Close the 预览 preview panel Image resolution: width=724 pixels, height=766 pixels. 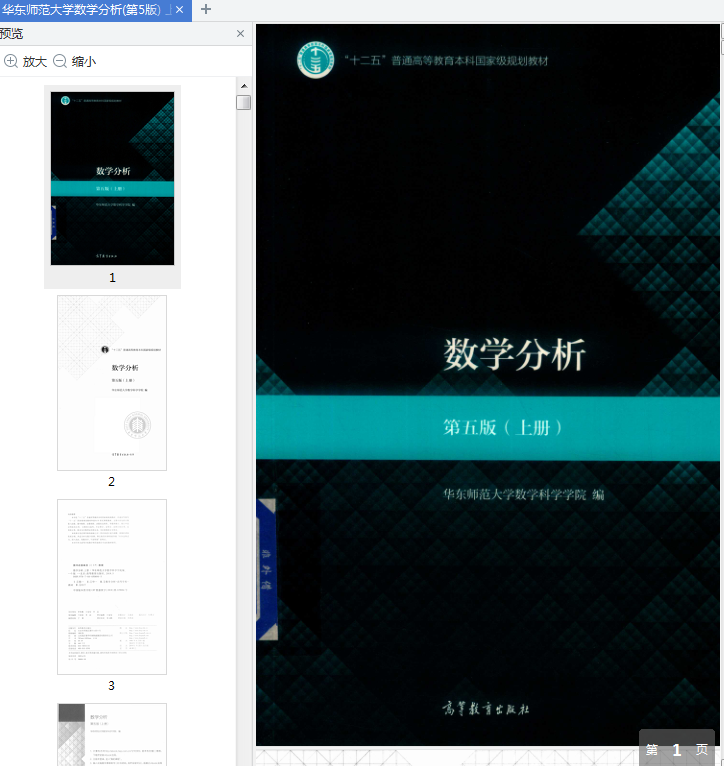[240, 34]
